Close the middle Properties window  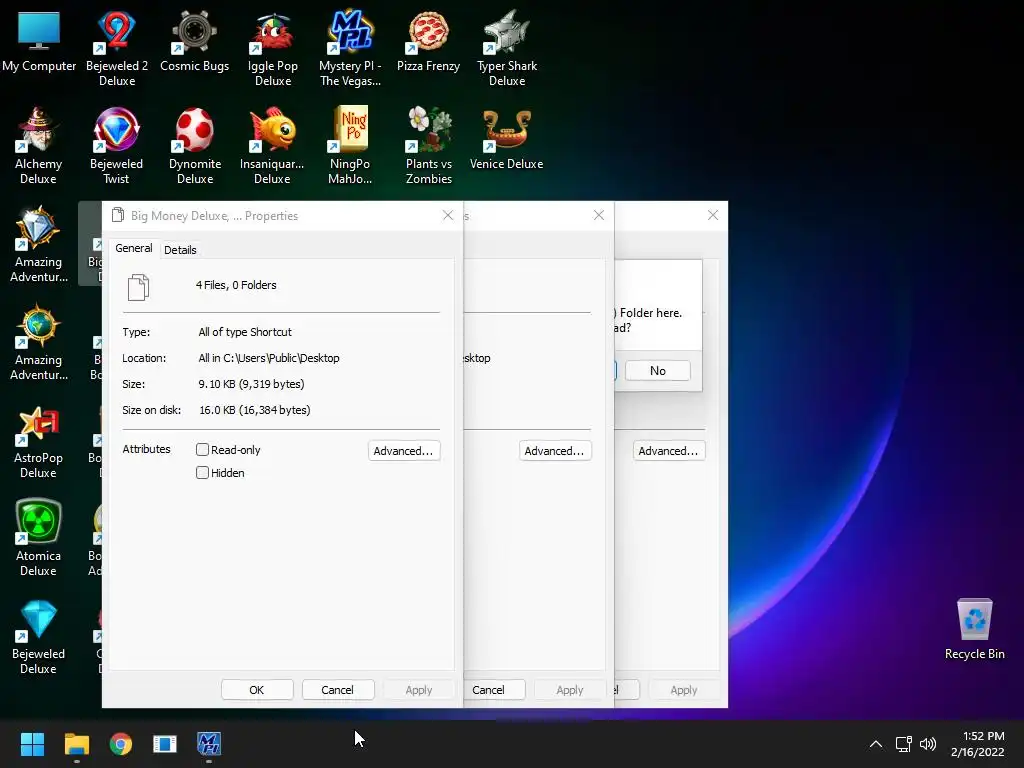599,215
